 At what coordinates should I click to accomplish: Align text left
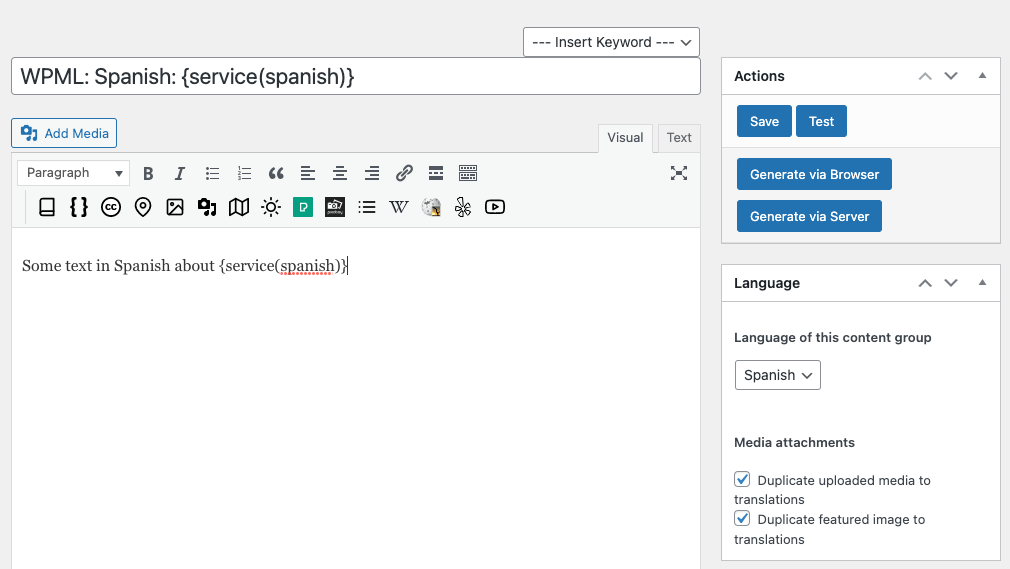coord(308,173)
